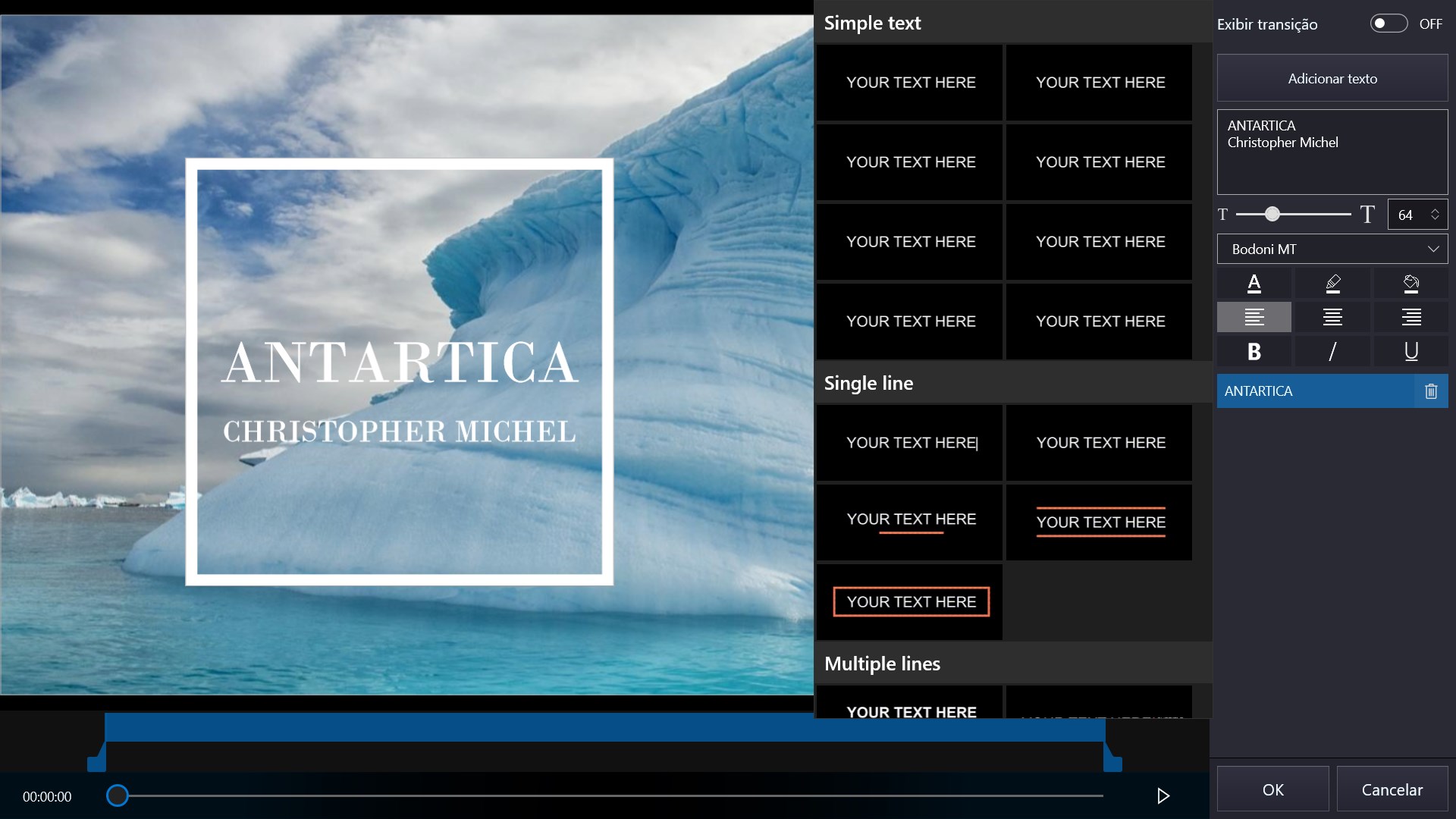The image size is (1456, 819).
Task: Select the first Multiple lines style thumbnail
Action: pyautogui.click(x=910, y=702)
